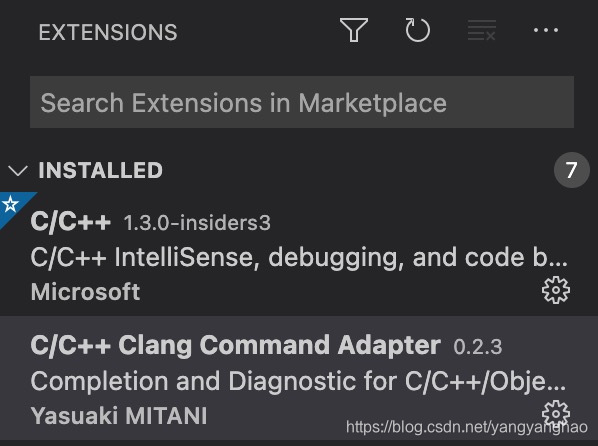Screen dimensions: 598x446
Task: Open Views and More Actions ellipsis
Action: 546,30
